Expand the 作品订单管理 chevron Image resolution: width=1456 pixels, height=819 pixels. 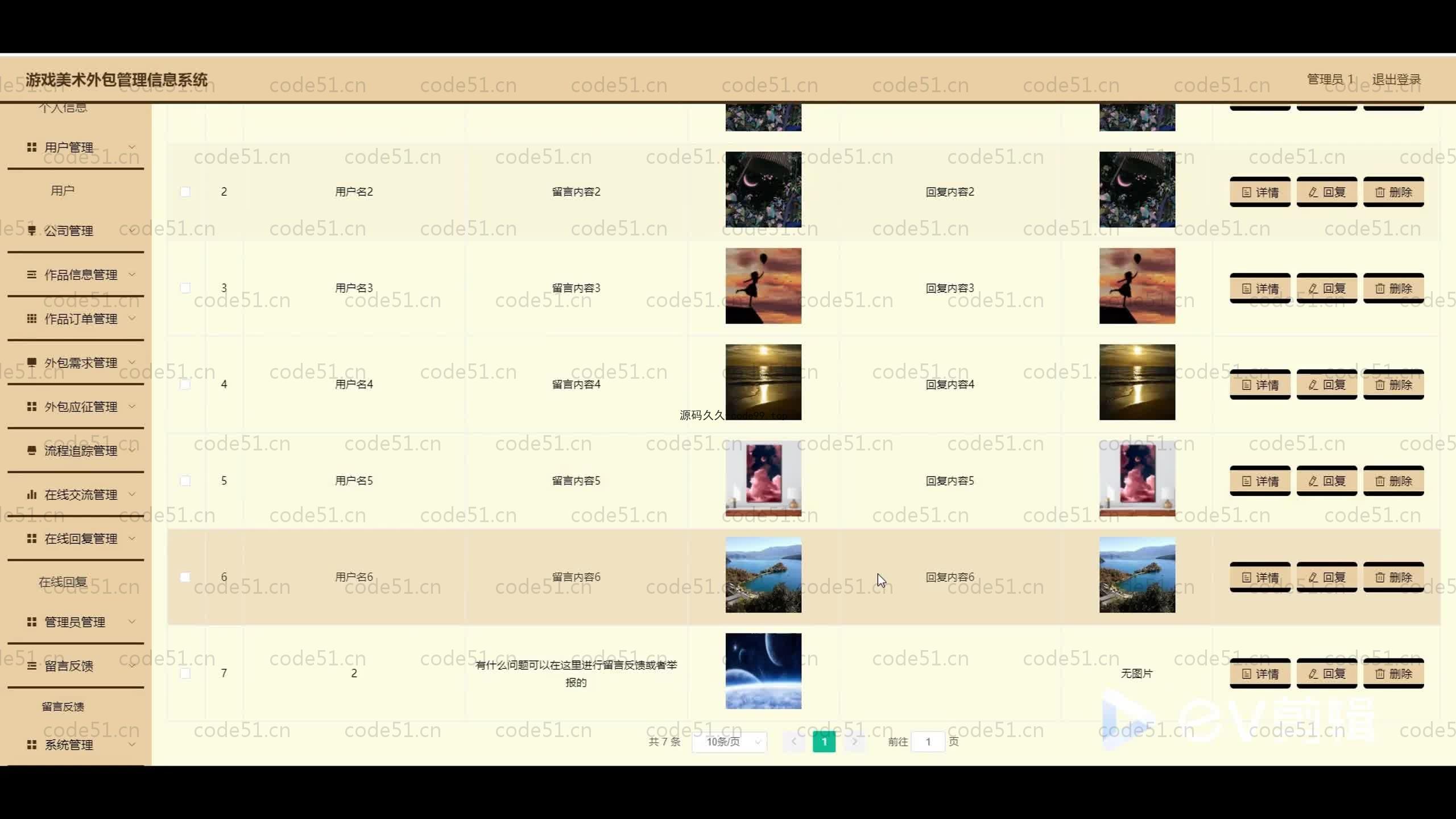click(x=132, y=318)
